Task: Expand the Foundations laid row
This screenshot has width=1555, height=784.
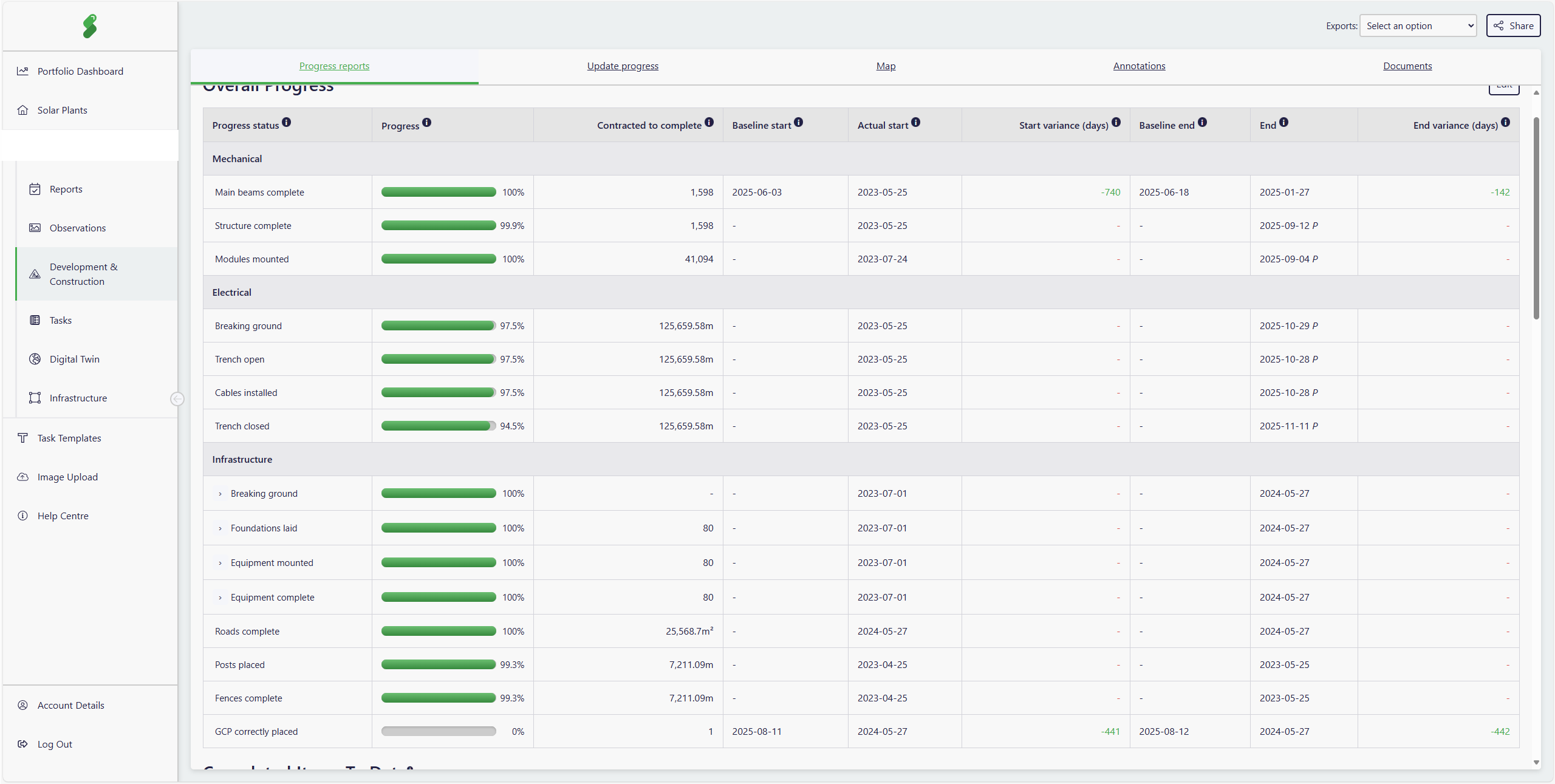Action: click(x=220, y=528)
